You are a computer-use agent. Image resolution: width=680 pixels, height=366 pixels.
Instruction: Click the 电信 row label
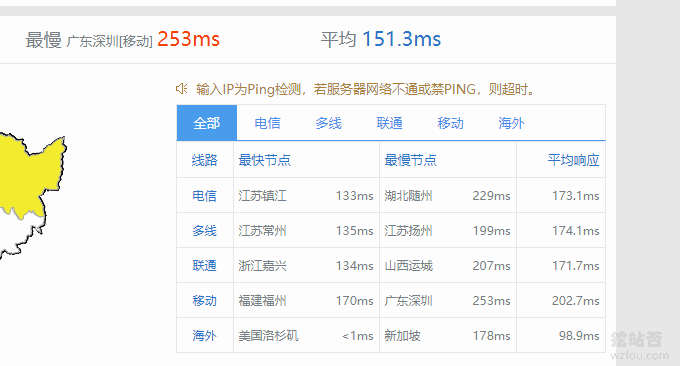pos(204,196)
